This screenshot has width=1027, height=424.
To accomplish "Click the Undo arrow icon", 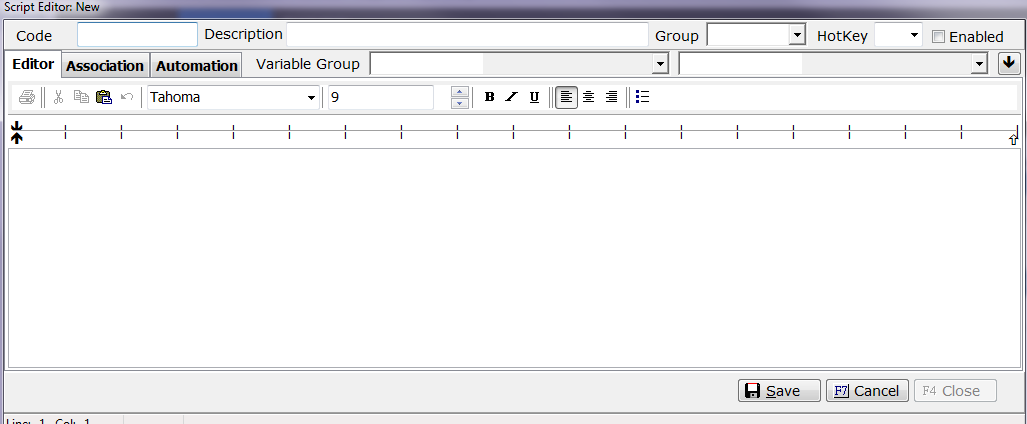I will pyautogui.click(x=127, y=97).
